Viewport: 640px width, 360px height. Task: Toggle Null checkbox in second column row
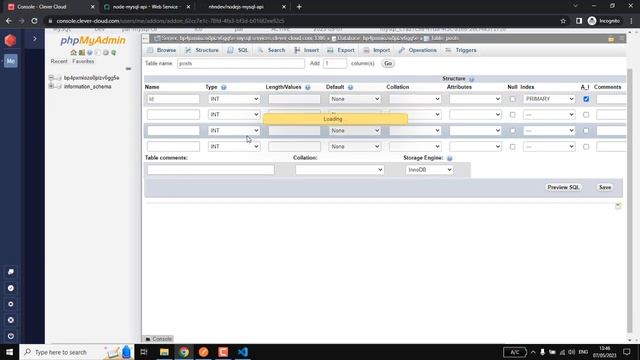tap(512, 115)
